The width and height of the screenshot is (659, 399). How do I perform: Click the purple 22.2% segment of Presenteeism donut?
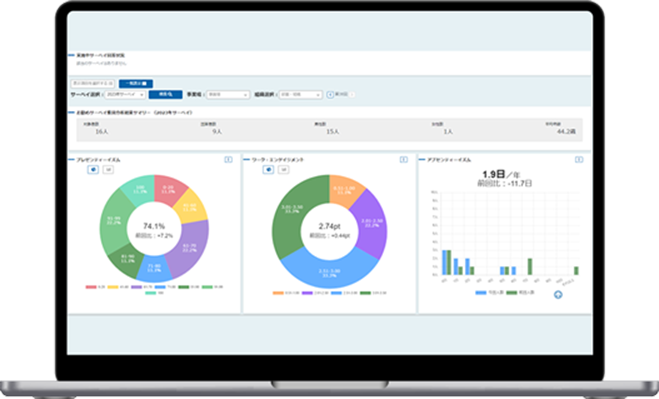point(190,247)
